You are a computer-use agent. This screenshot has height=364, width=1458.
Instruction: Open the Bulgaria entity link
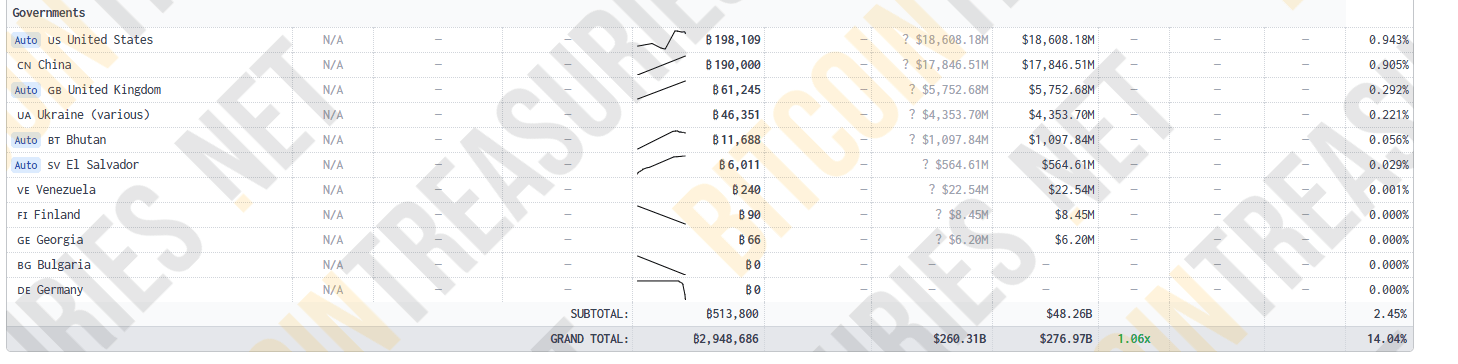[64, 265]
